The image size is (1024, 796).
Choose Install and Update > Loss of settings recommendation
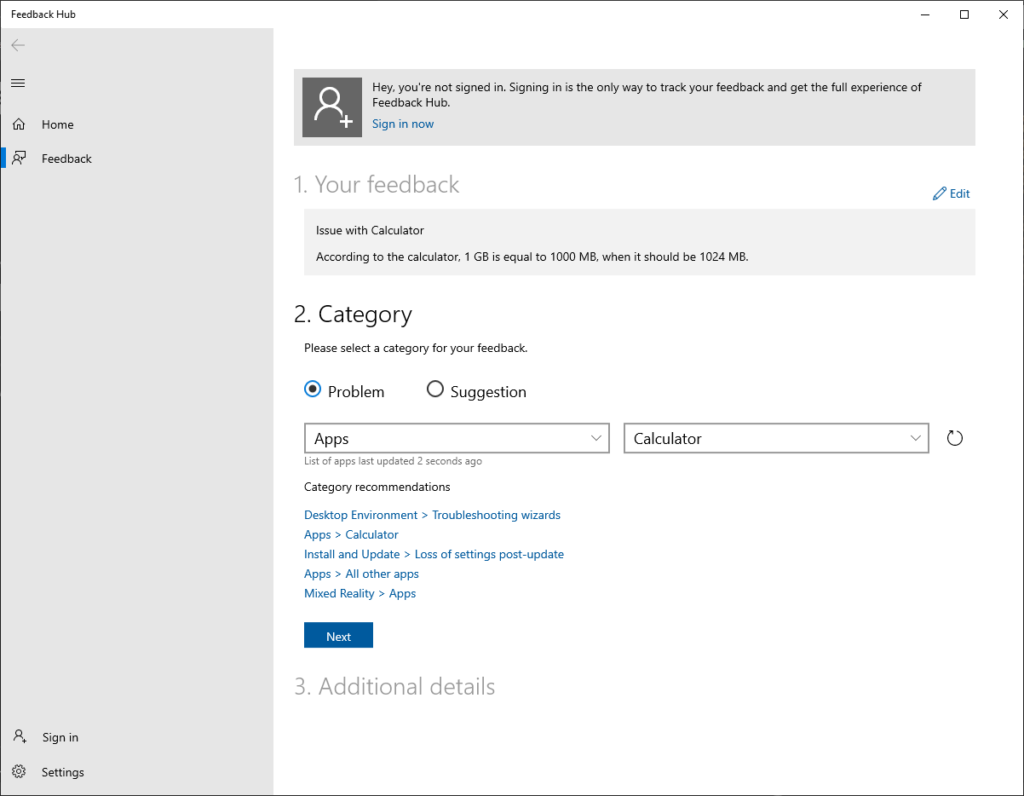click(434, 554)
